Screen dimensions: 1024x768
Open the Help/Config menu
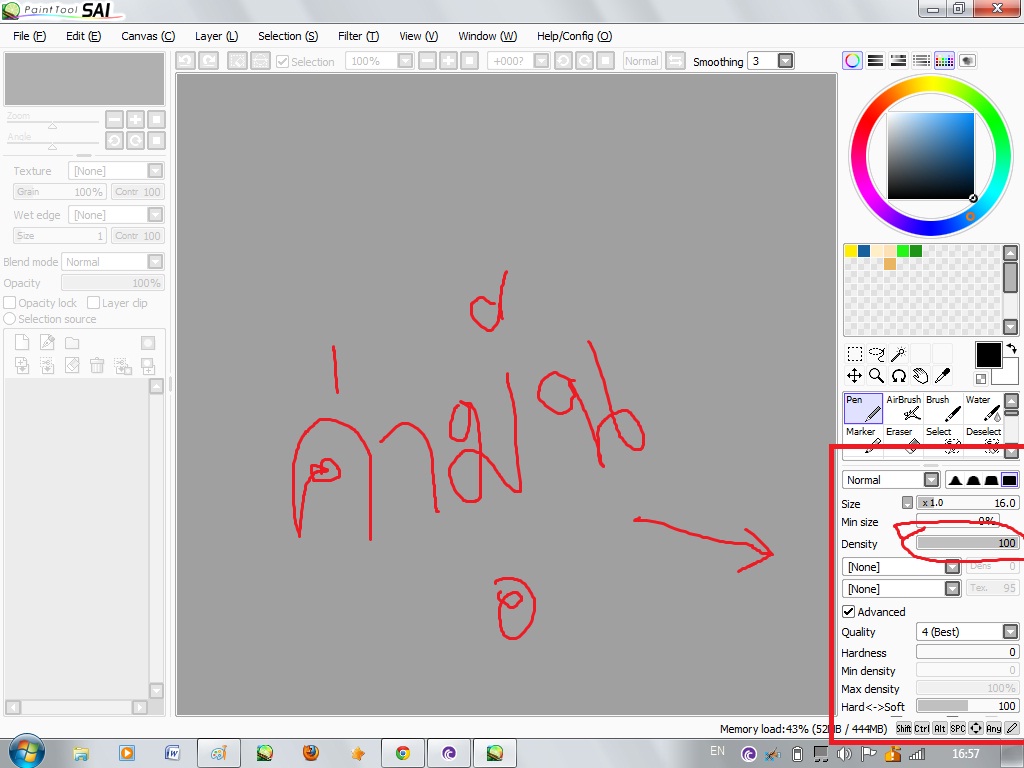coord(574,36)
